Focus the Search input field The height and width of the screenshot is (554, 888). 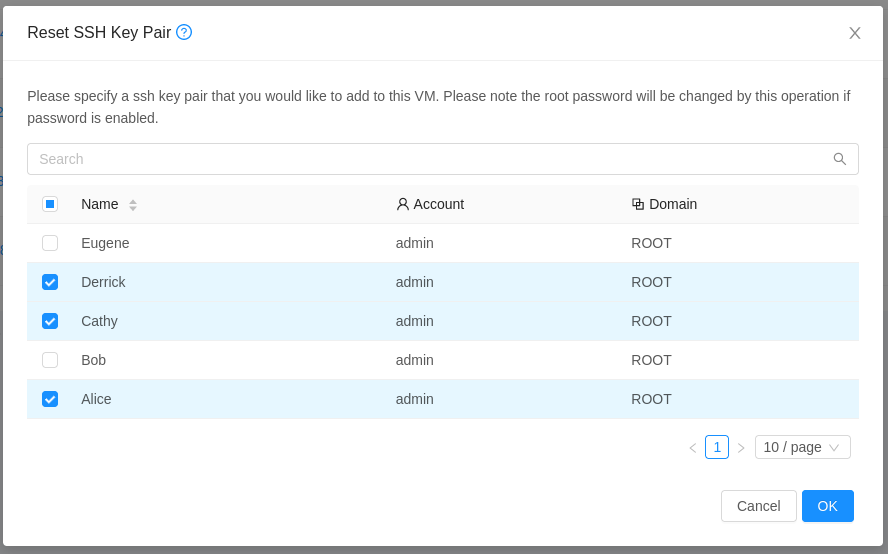tap(443, 159)
